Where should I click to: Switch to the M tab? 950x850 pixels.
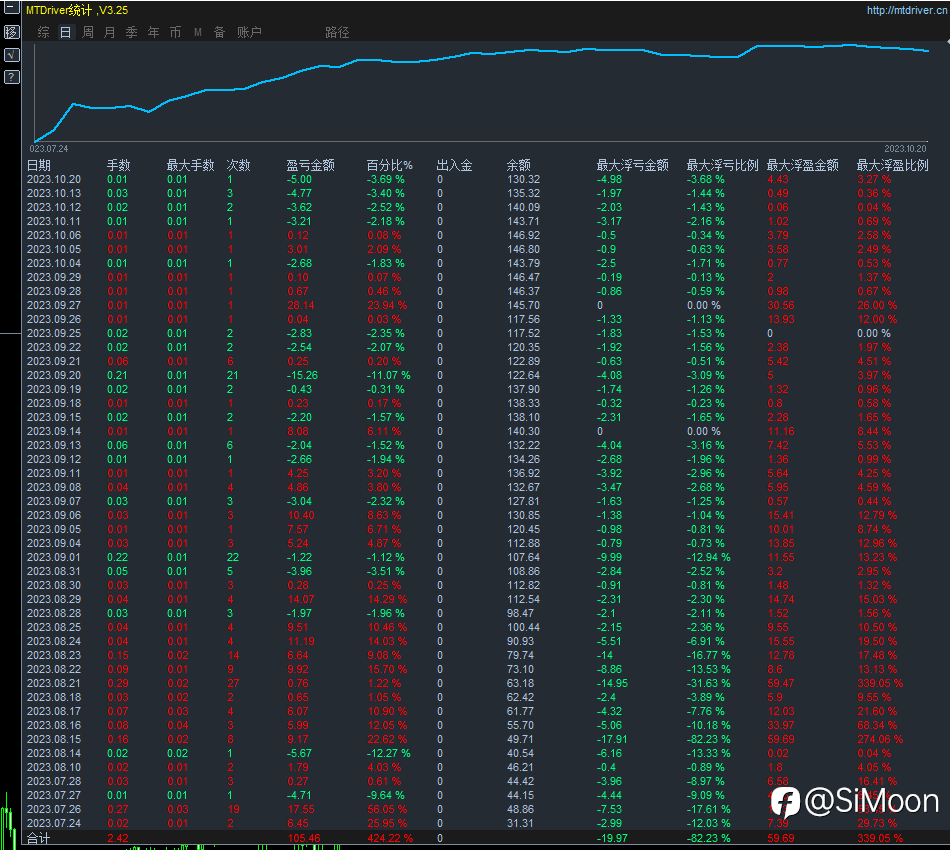198,32
